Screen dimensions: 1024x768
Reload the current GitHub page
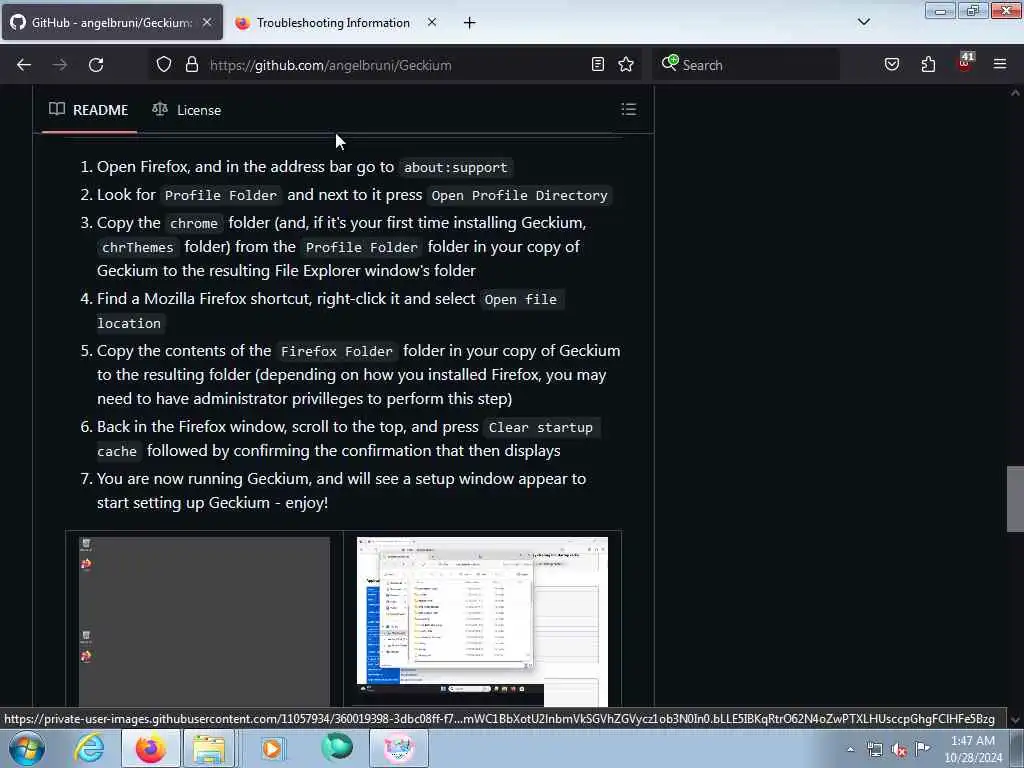pos(96,65)
